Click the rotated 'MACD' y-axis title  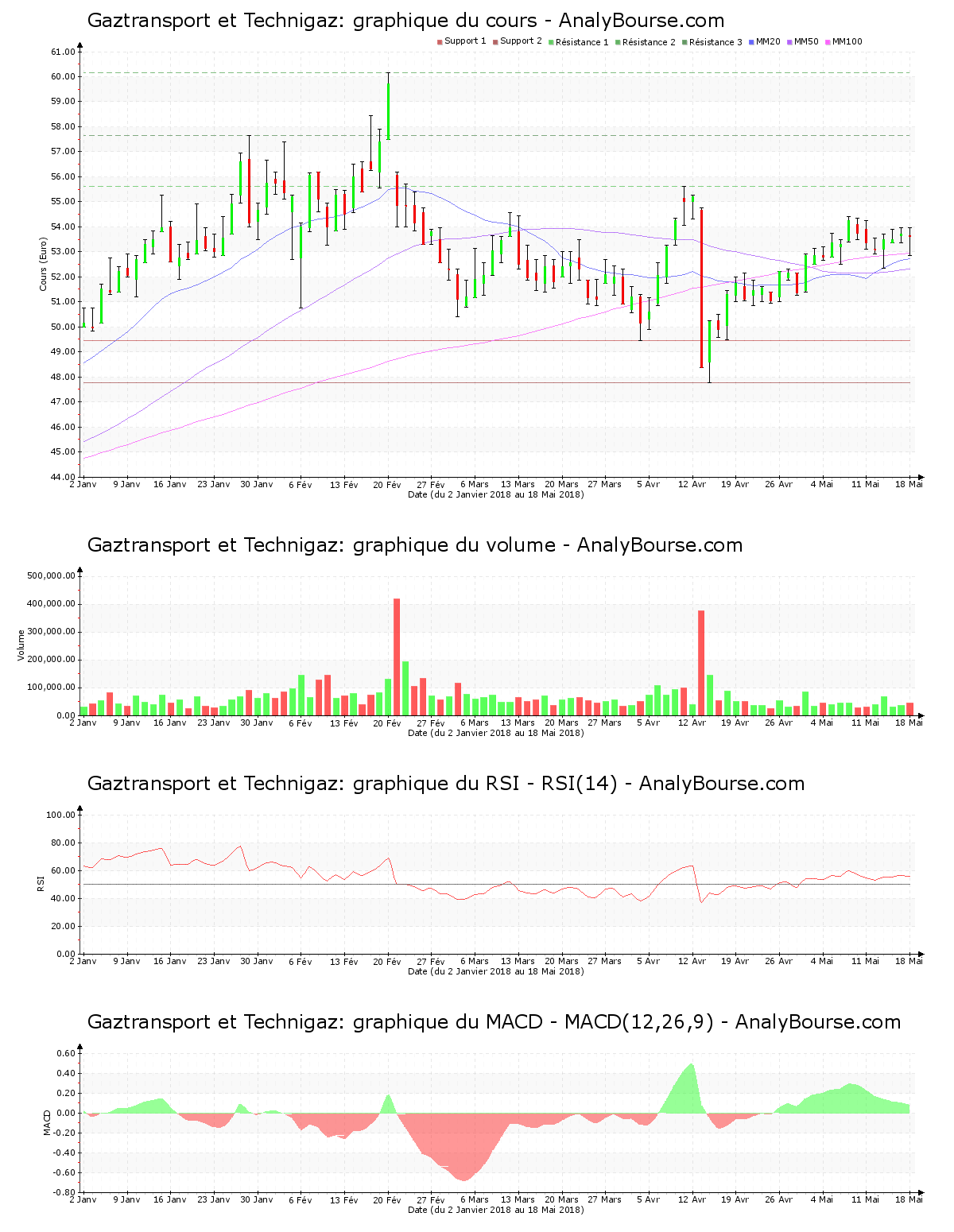tap(47, 1122)
